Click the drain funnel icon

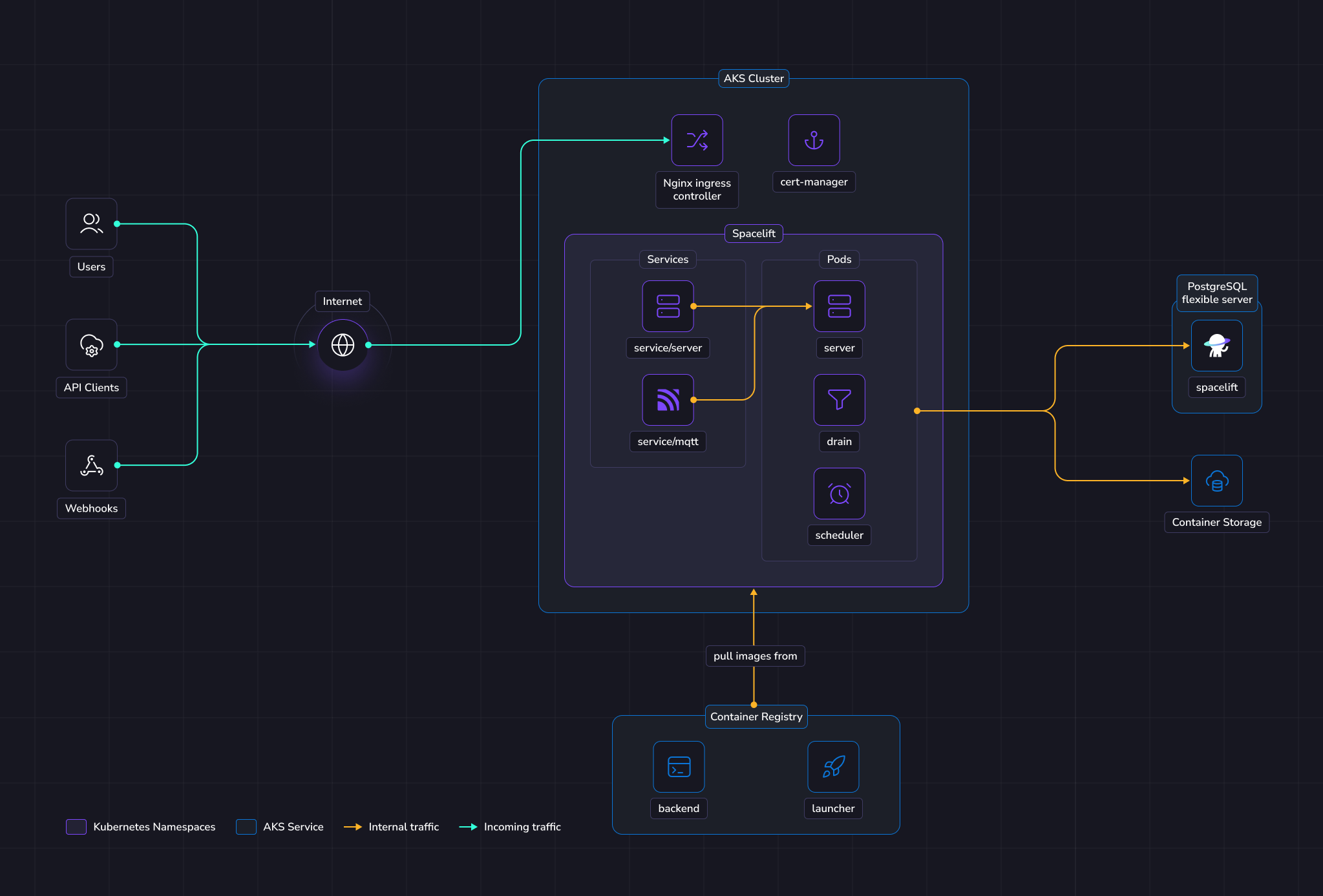[839, 400]
